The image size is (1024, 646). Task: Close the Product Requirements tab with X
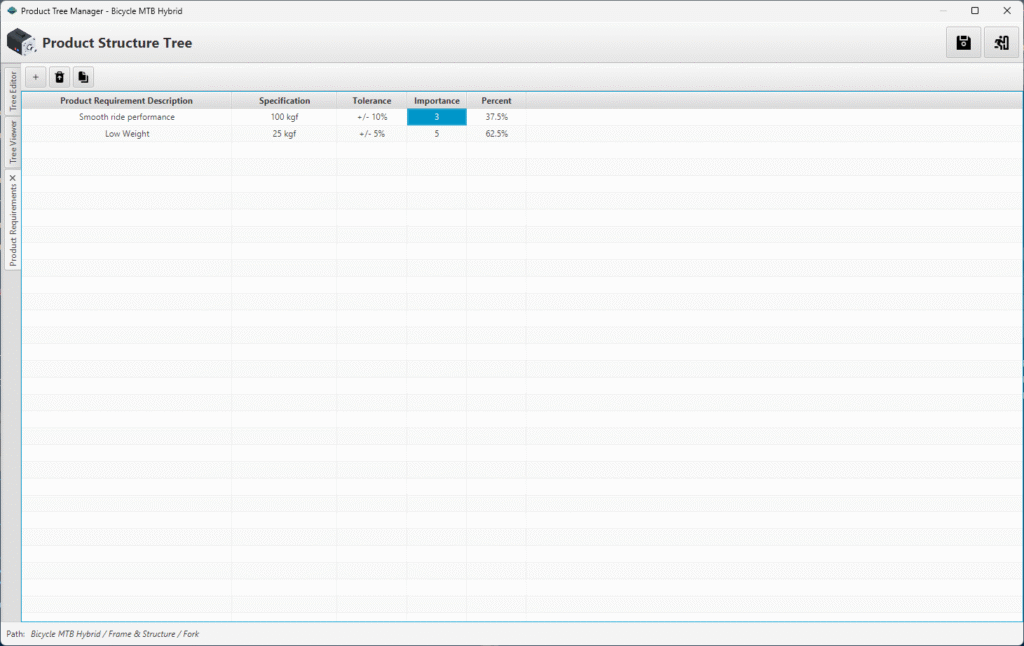pyautogui.click(x=13, y=178)
